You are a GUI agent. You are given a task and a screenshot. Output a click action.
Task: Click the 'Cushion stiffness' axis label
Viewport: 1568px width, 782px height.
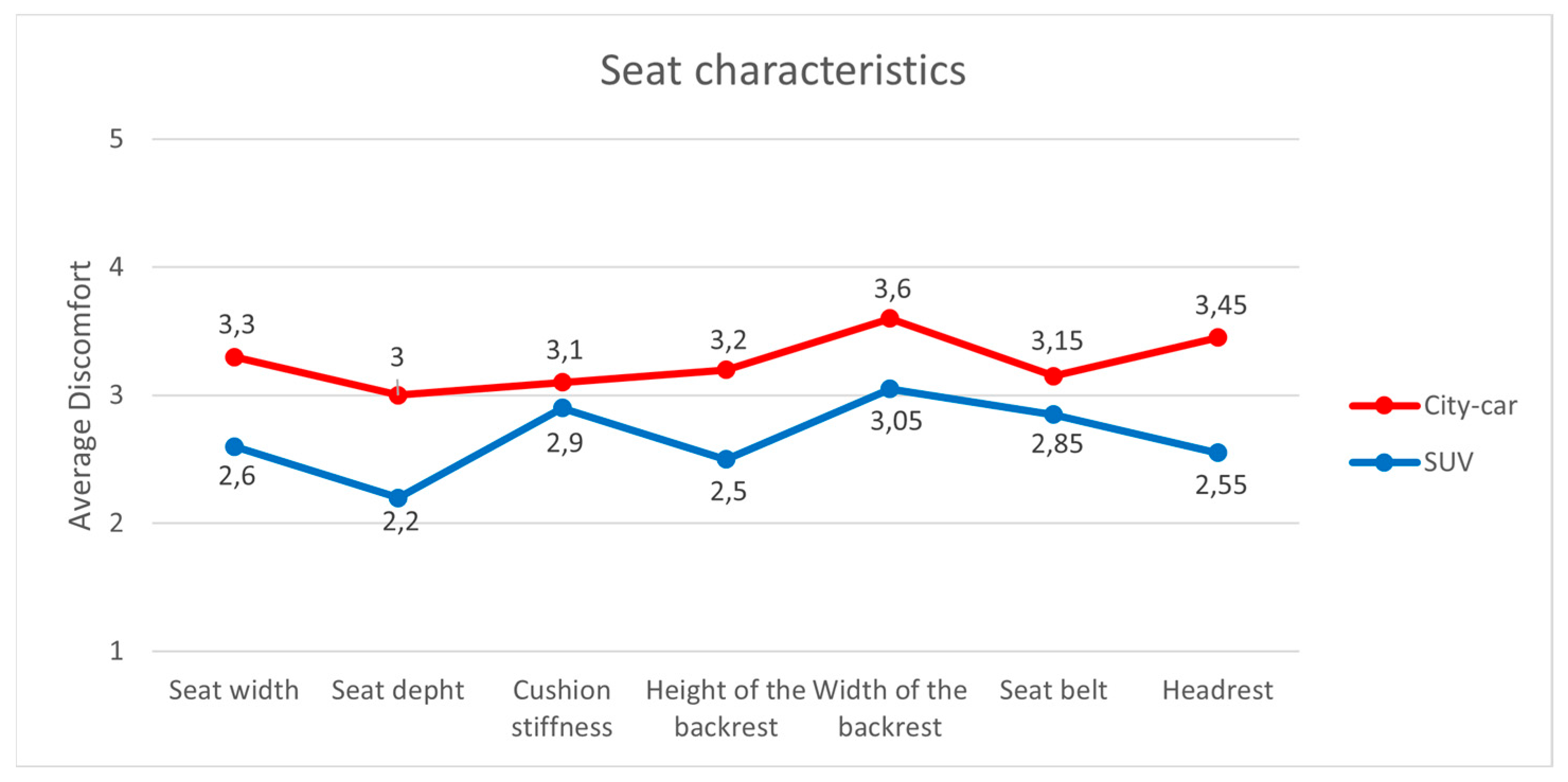[x=562, y=708]
